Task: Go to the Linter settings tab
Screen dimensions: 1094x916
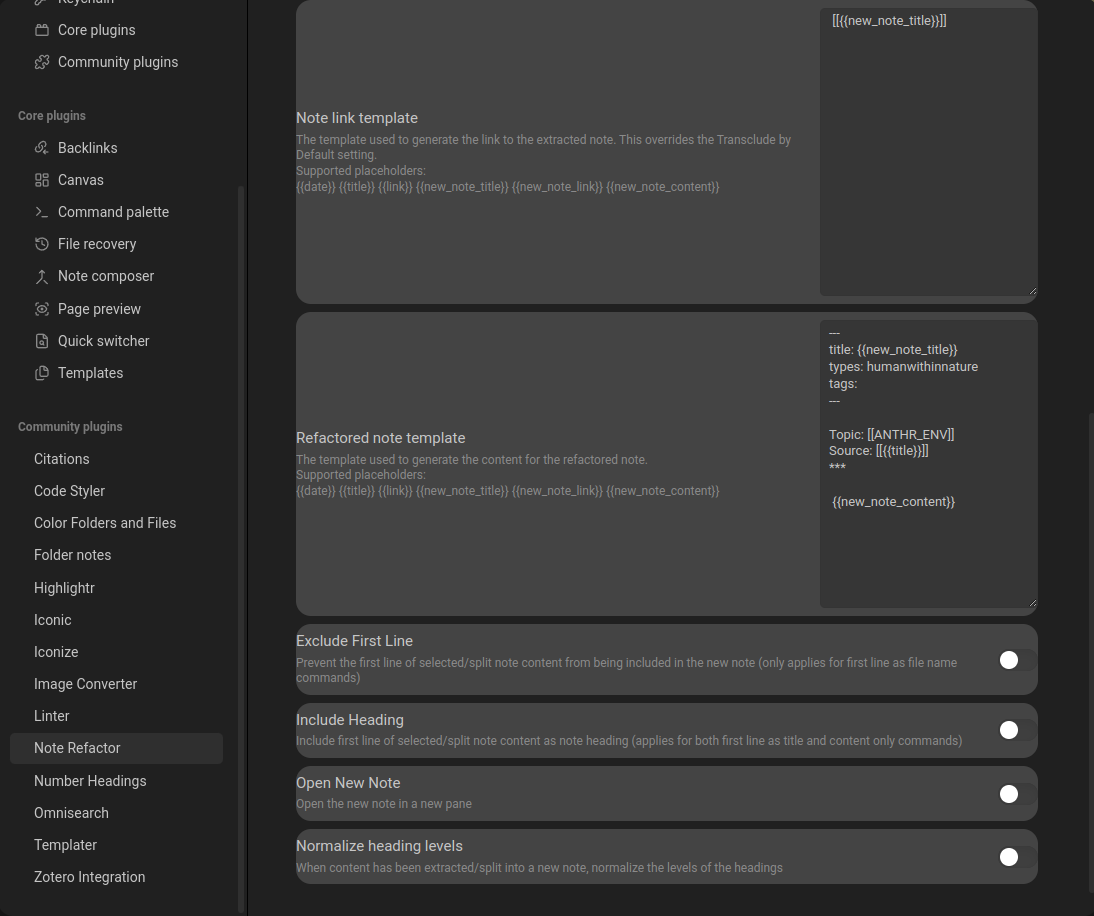Action: click(52, 716)
